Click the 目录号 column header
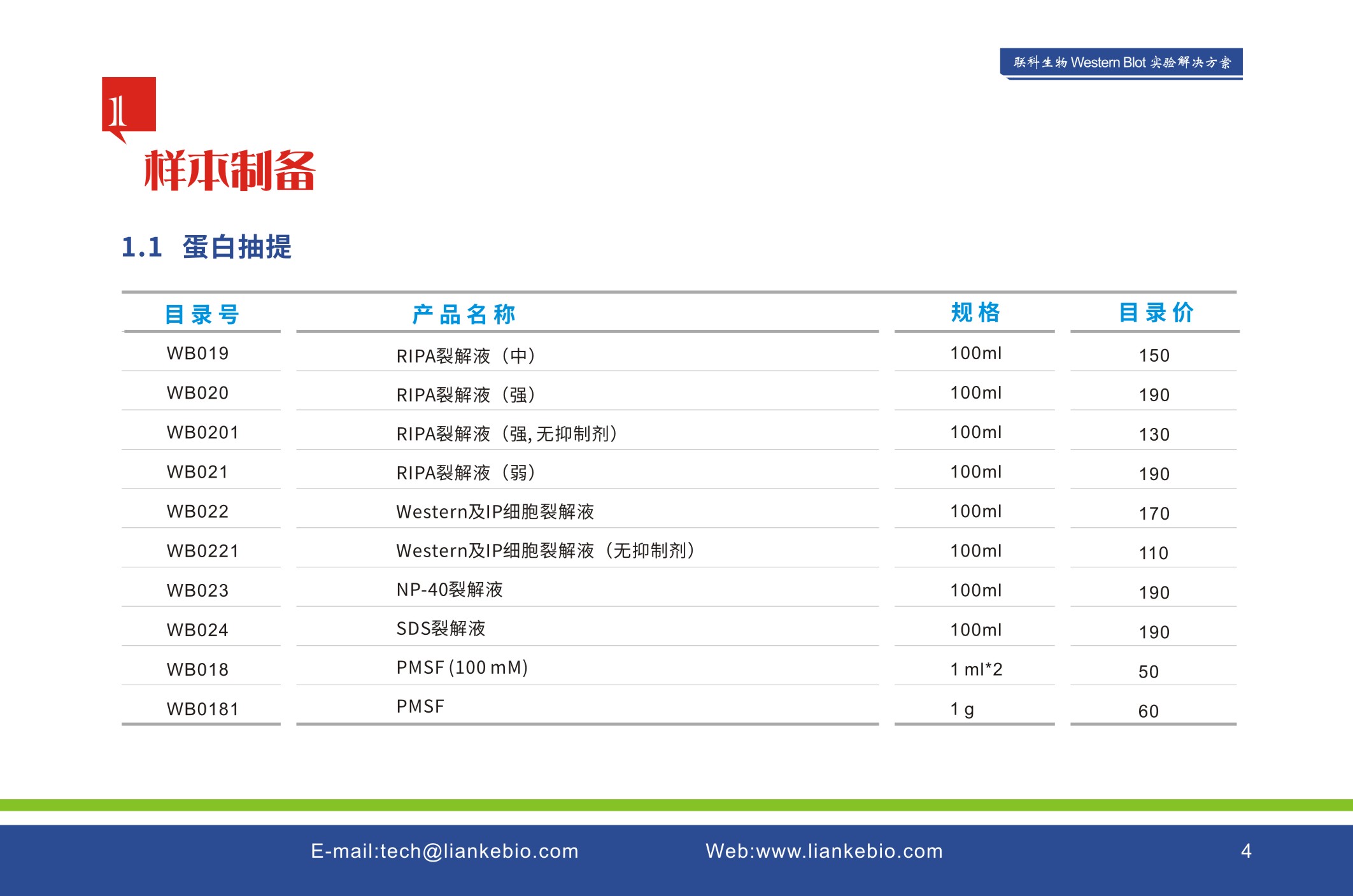 click(202, 314)
